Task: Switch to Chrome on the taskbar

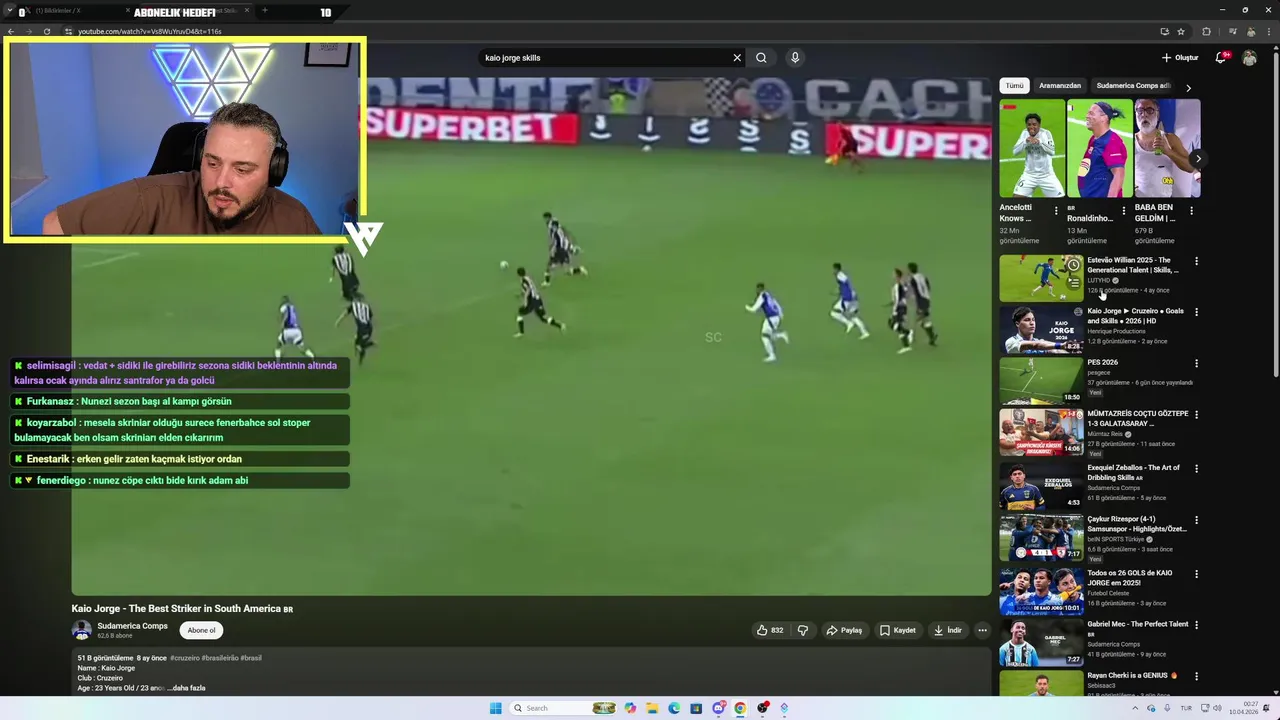Action: point(740,708)
